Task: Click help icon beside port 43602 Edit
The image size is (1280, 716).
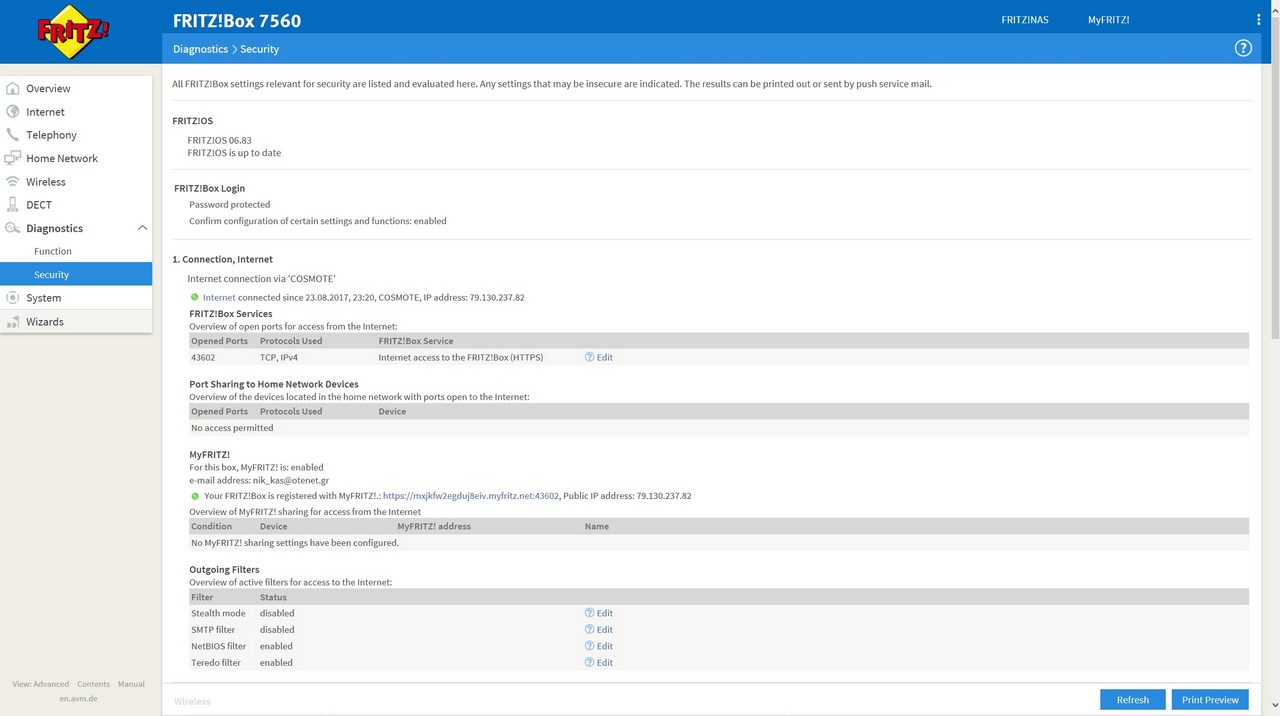Action: (x=590, y=357)
